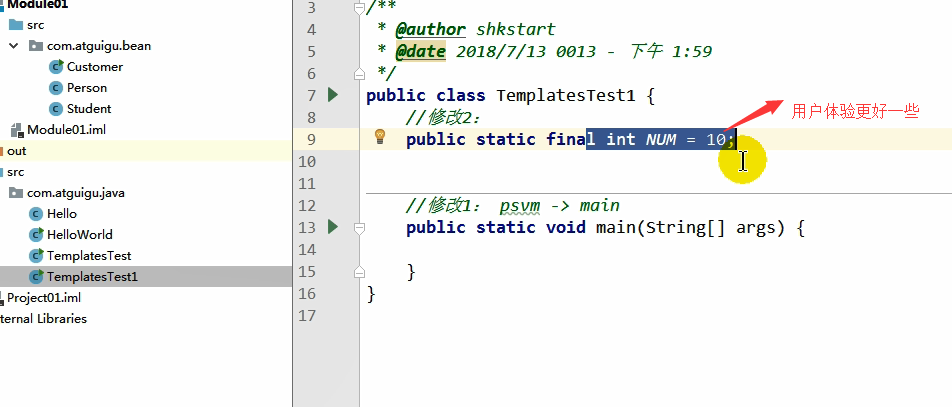Open the Hello class file

(x=62, y=214)
